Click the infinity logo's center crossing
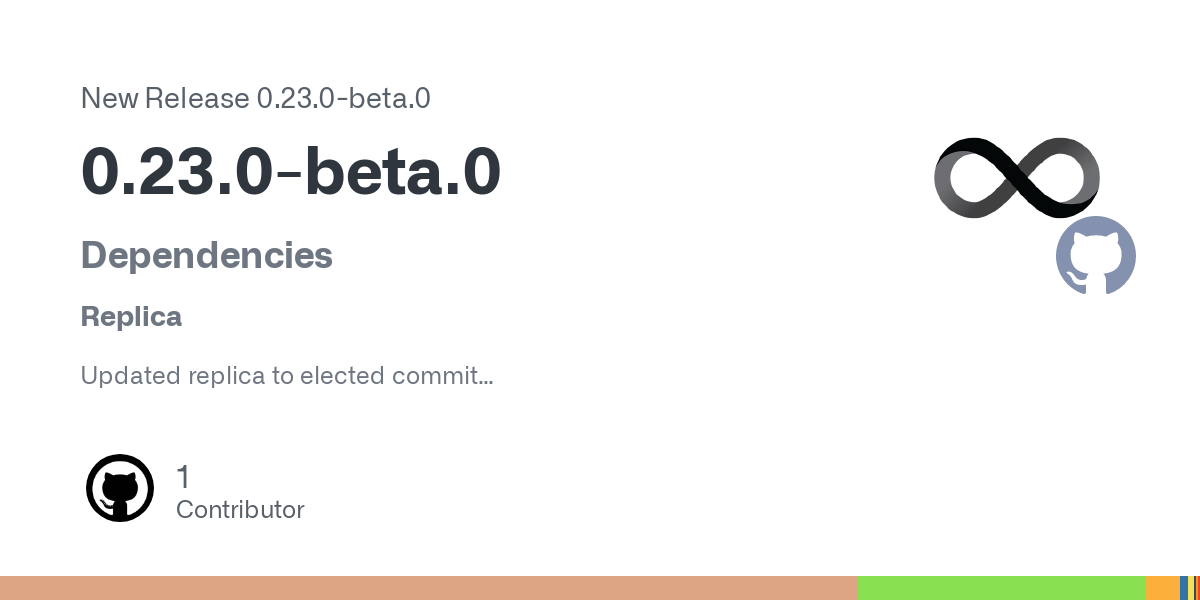The image size is (1200, 600). pyautogui.click(x=1018, y=178)
